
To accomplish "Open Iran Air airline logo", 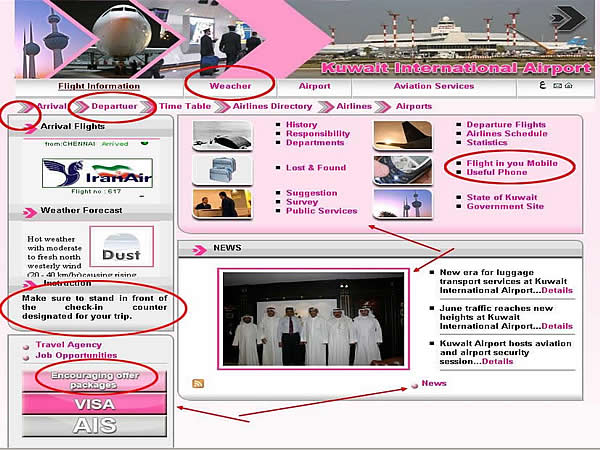I will coord(98,173).
